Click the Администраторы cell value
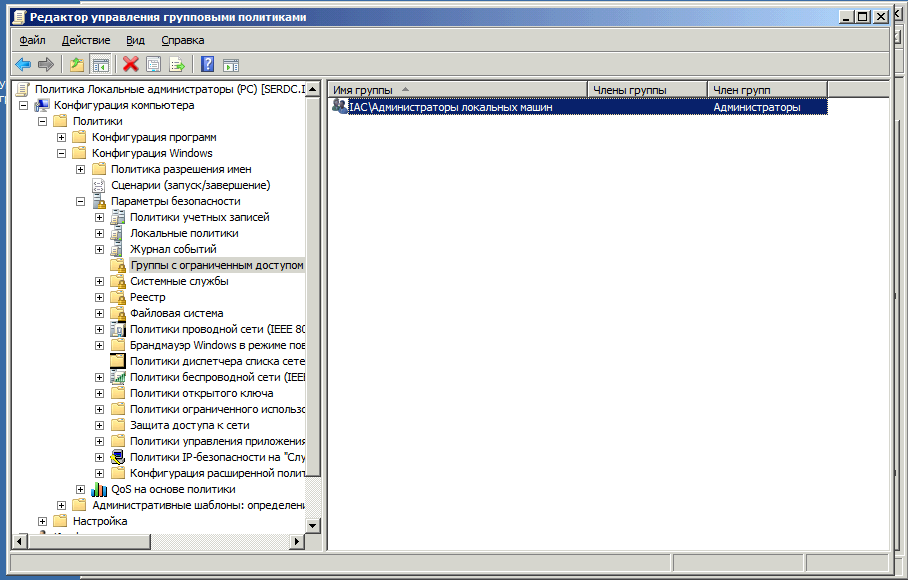The image size is (908, 580). click(756, 107)
